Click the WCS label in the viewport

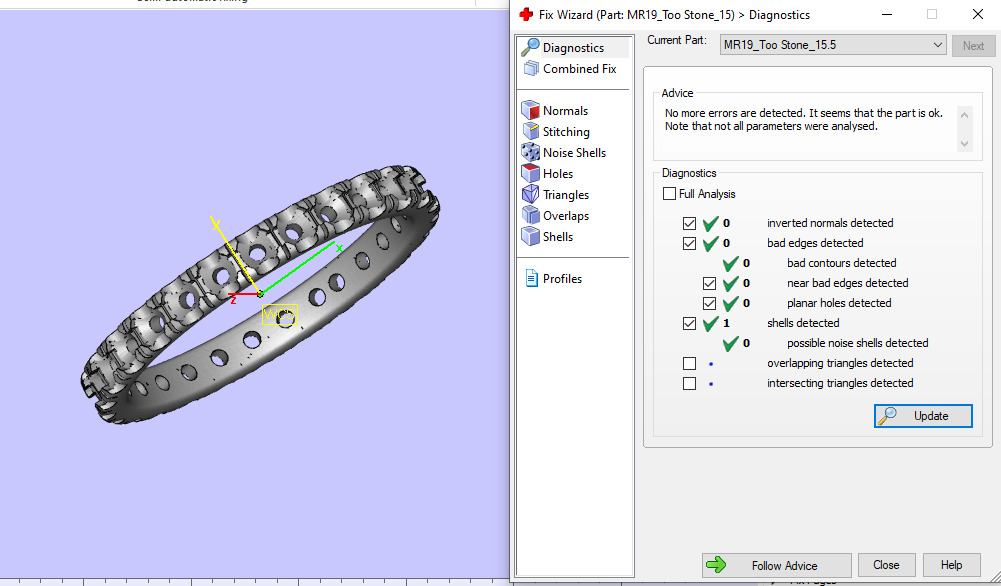click(x=280, y=314)
